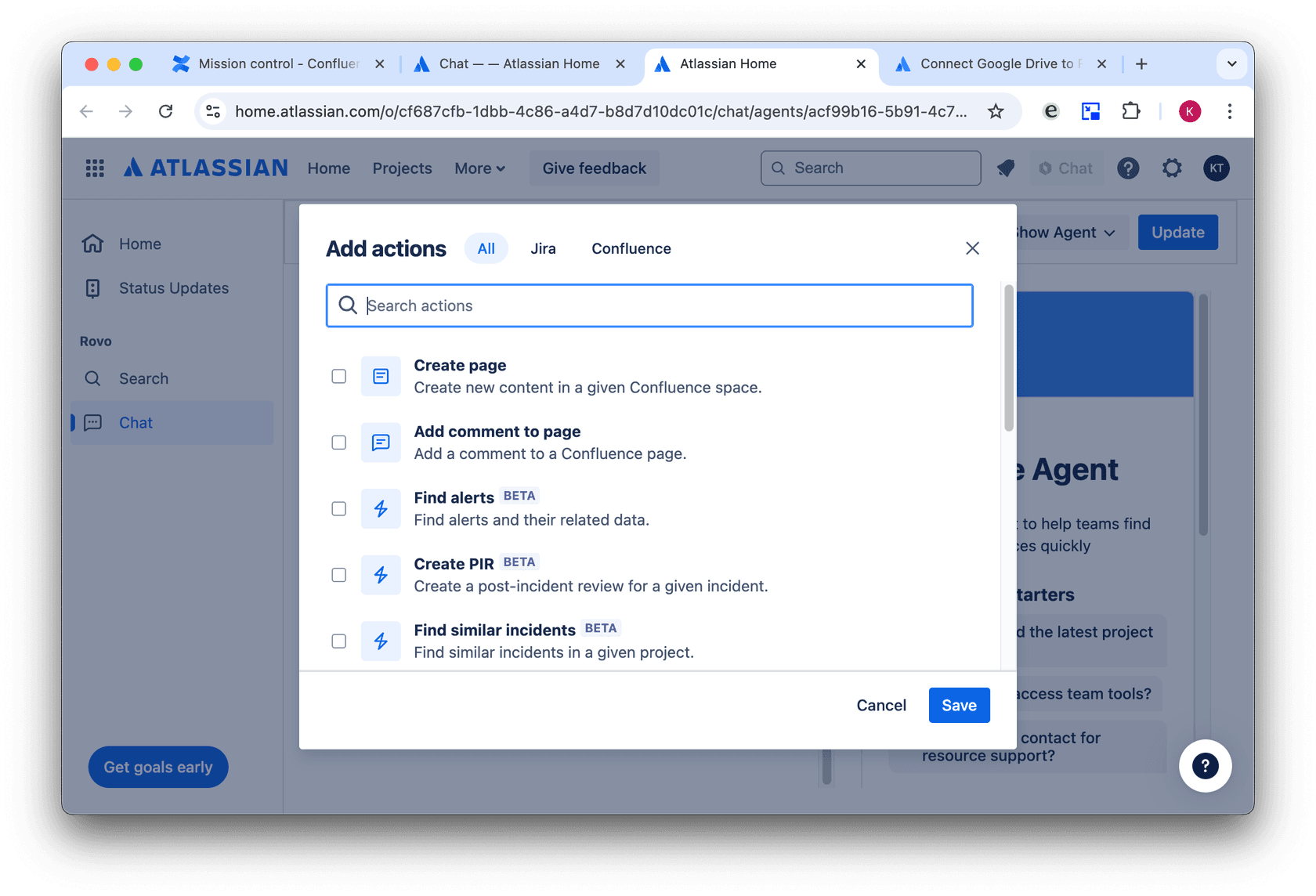This screenshot has width=1316, height=896.
Task: Open the help question mark icon
Action: click(1128, 168)
